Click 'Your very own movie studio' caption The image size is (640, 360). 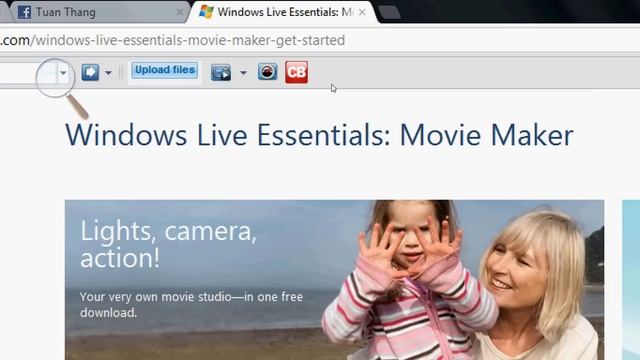[191, 304]
